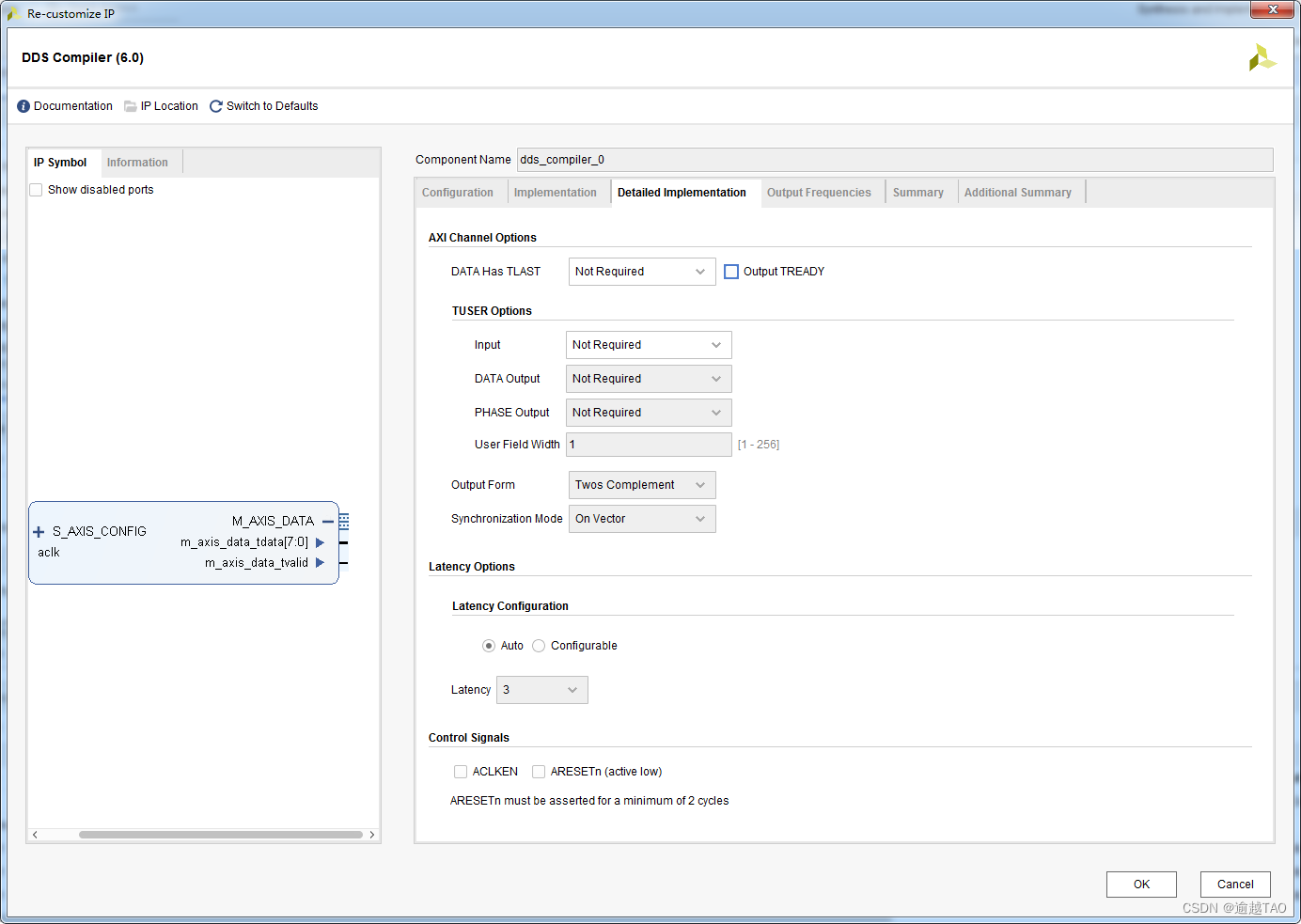Collapse the M_AXIS_DATA minus icon
The image size is (1301, 924).
328,521
